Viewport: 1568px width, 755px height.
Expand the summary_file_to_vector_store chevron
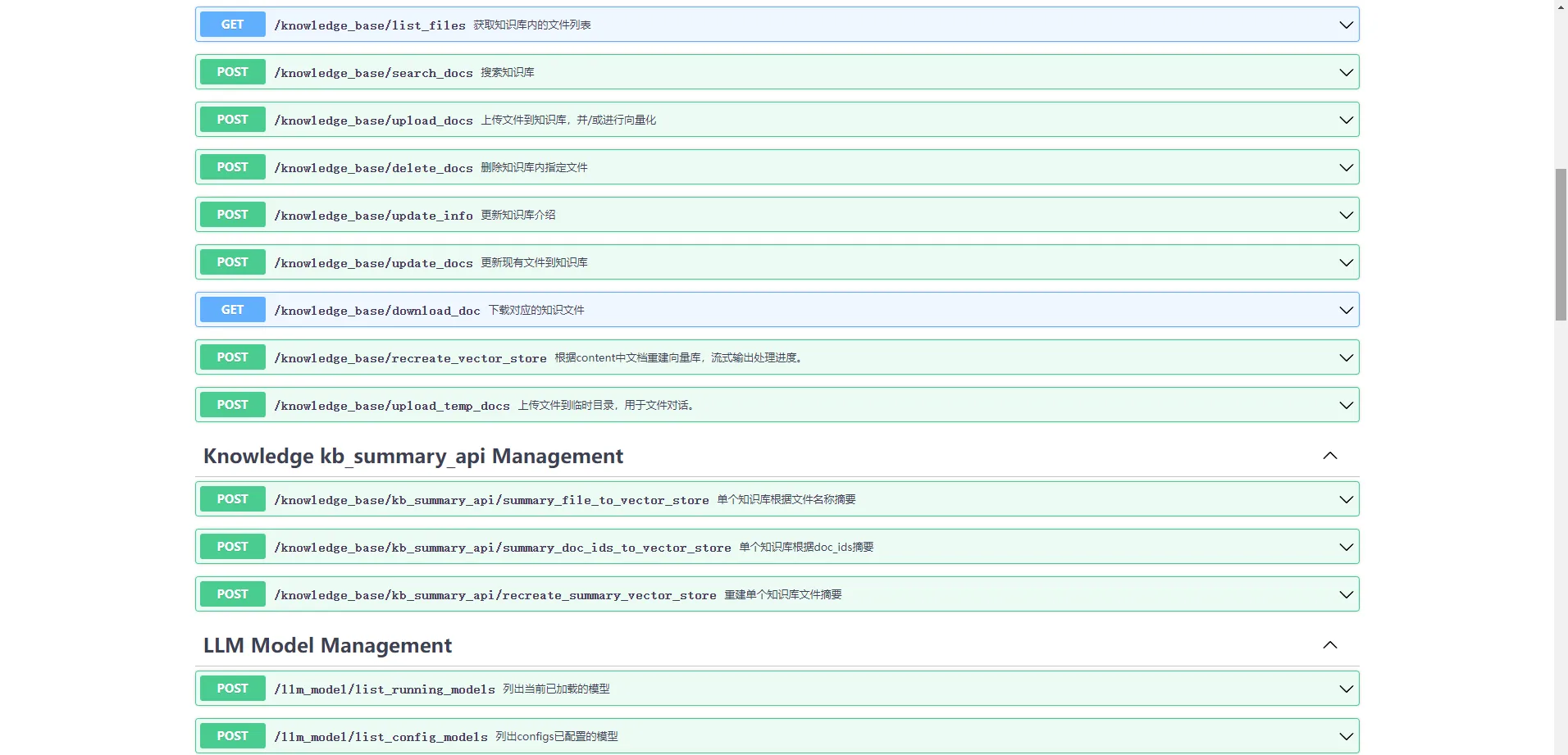pos(1346,499)
